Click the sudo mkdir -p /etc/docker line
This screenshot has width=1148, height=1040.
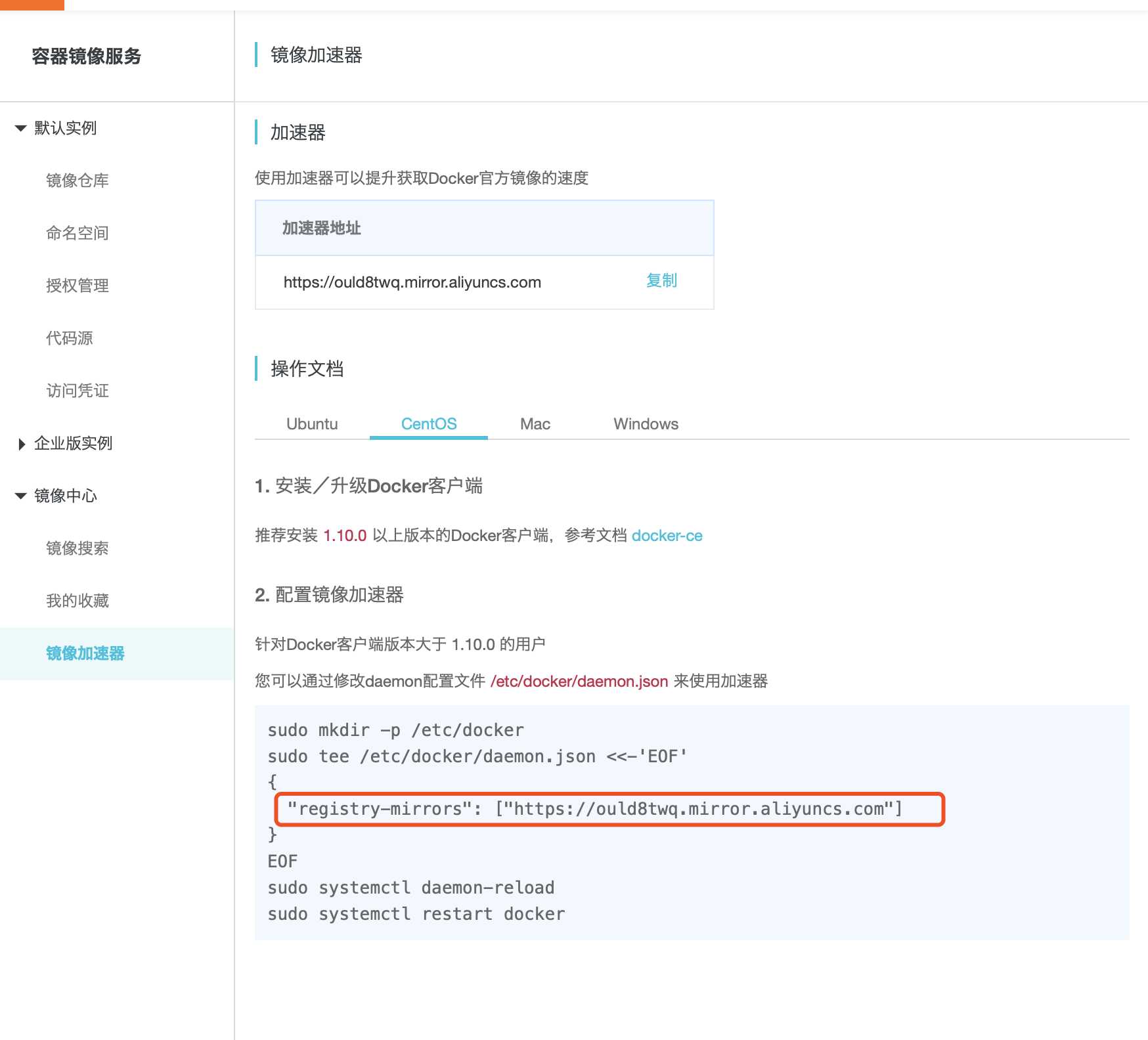(395, 730)
